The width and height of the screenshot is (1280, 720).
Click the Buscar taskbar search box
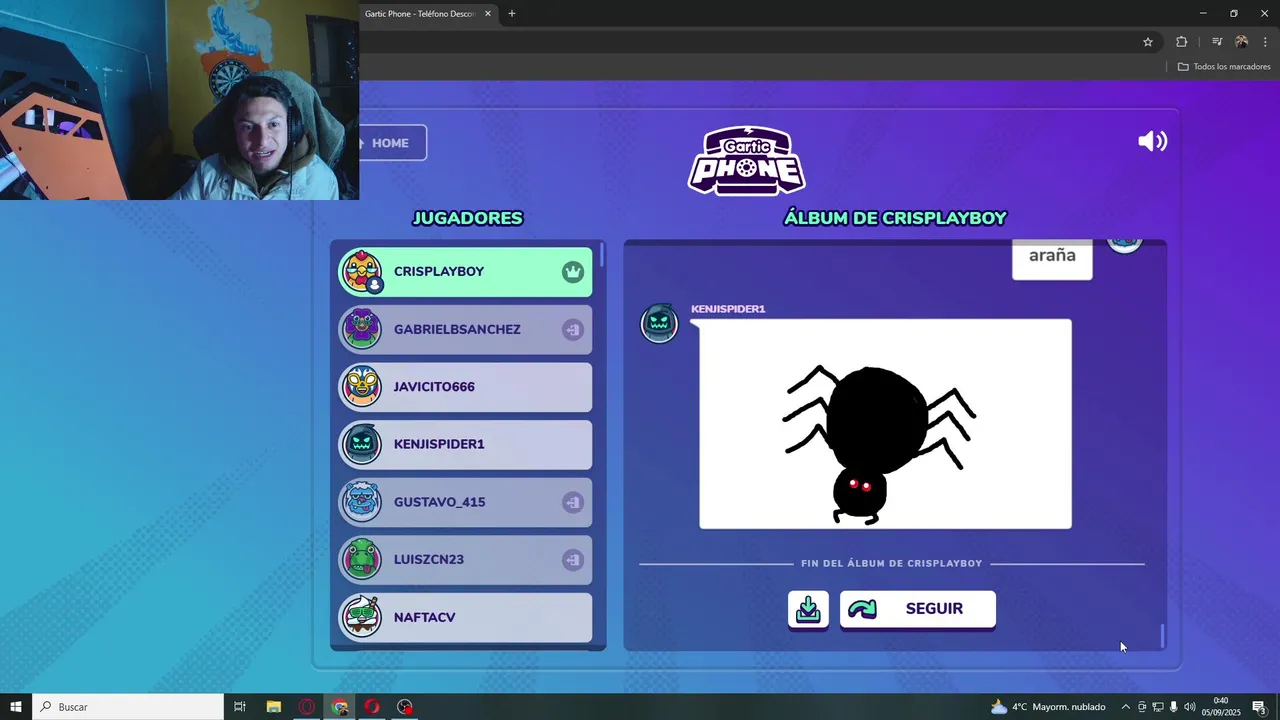tap(128, 707)
